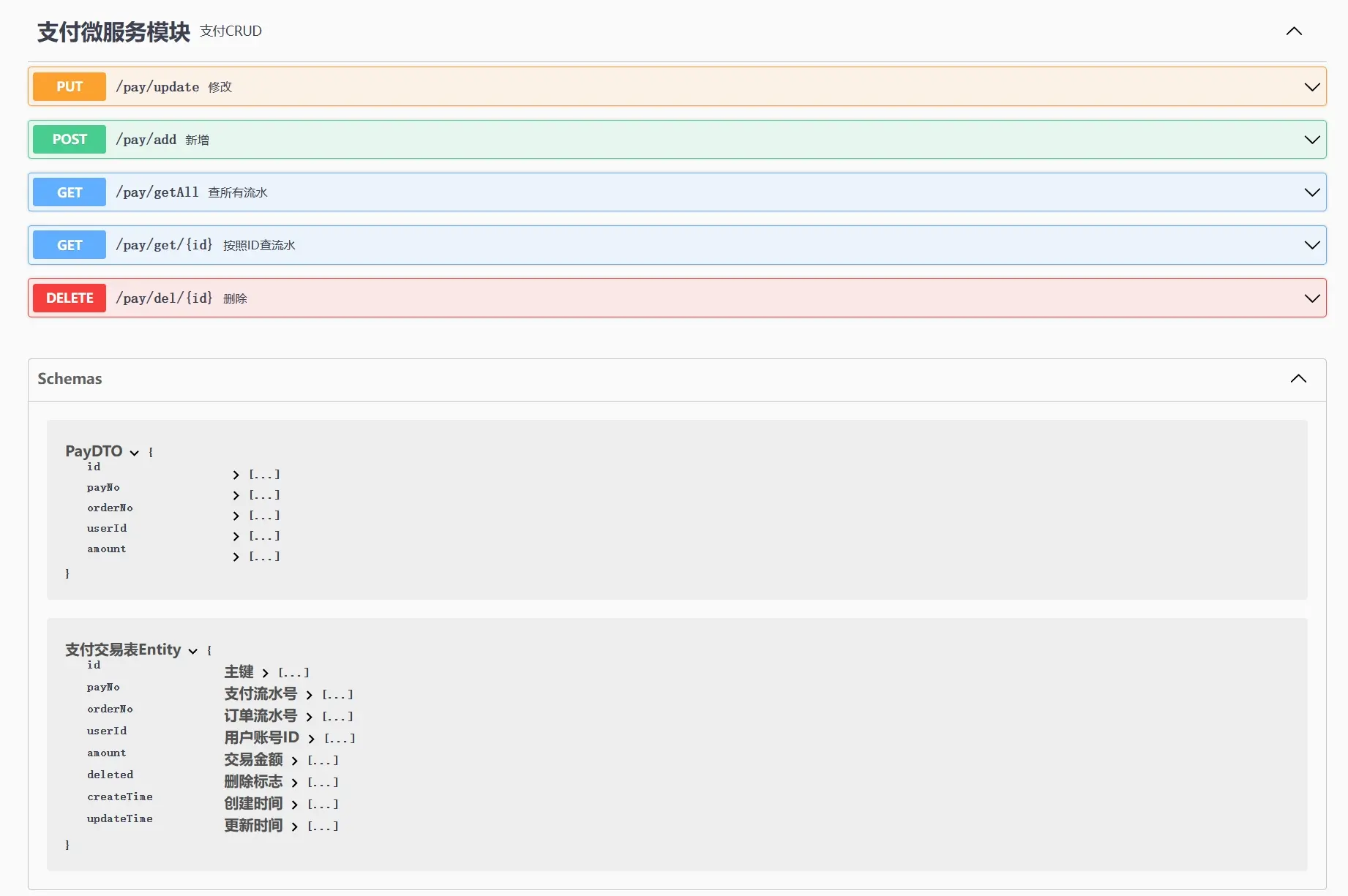
Task: Click the red DELETE method badge
Action: 70,298
